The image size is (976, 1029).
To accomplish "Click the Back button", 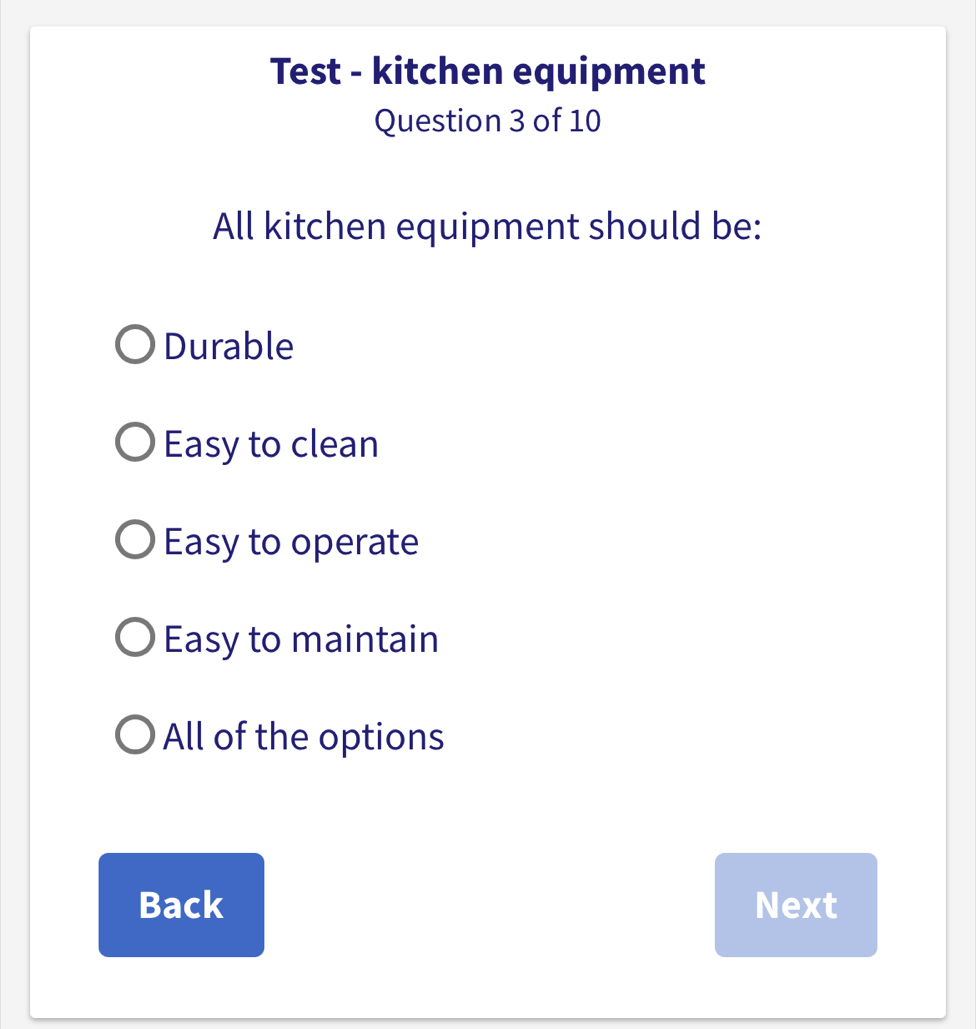I will click(x=181, y=904).
